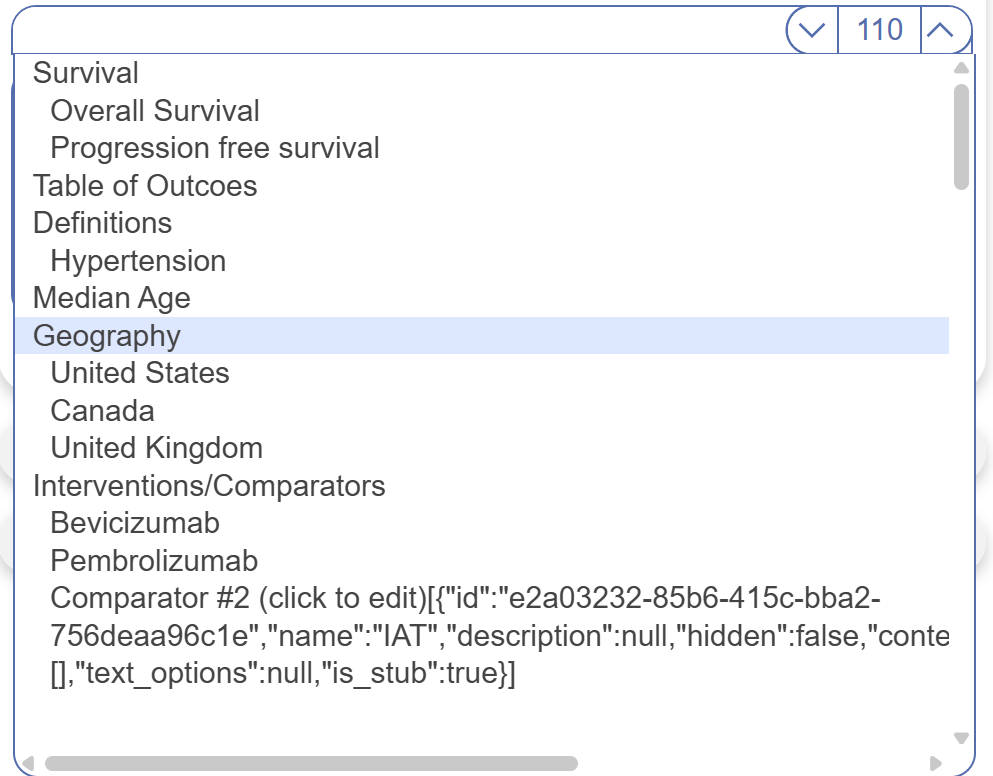The height and width of the screenshot is (776, 993).
Task: Choose Overall Survival from the list
Action: pos(155,111)
